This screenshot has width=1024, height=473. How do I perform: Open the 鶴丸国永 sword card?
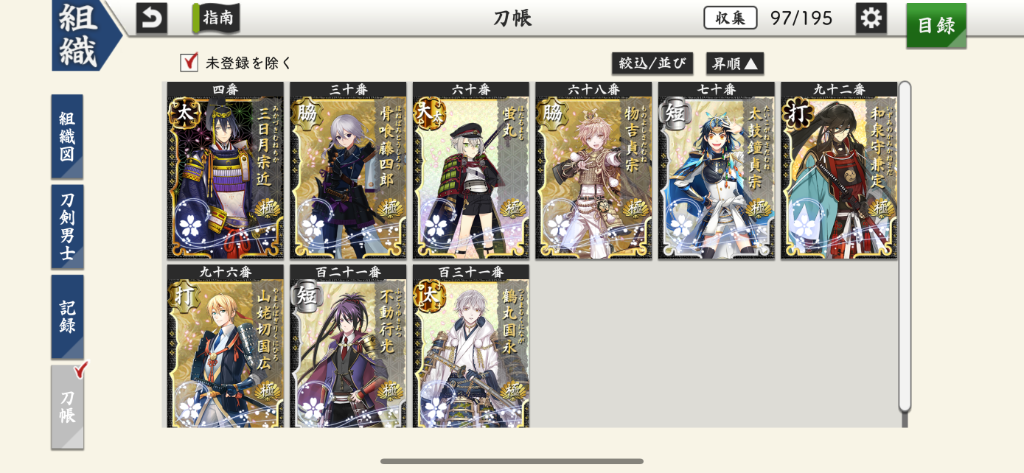point(471,346)
